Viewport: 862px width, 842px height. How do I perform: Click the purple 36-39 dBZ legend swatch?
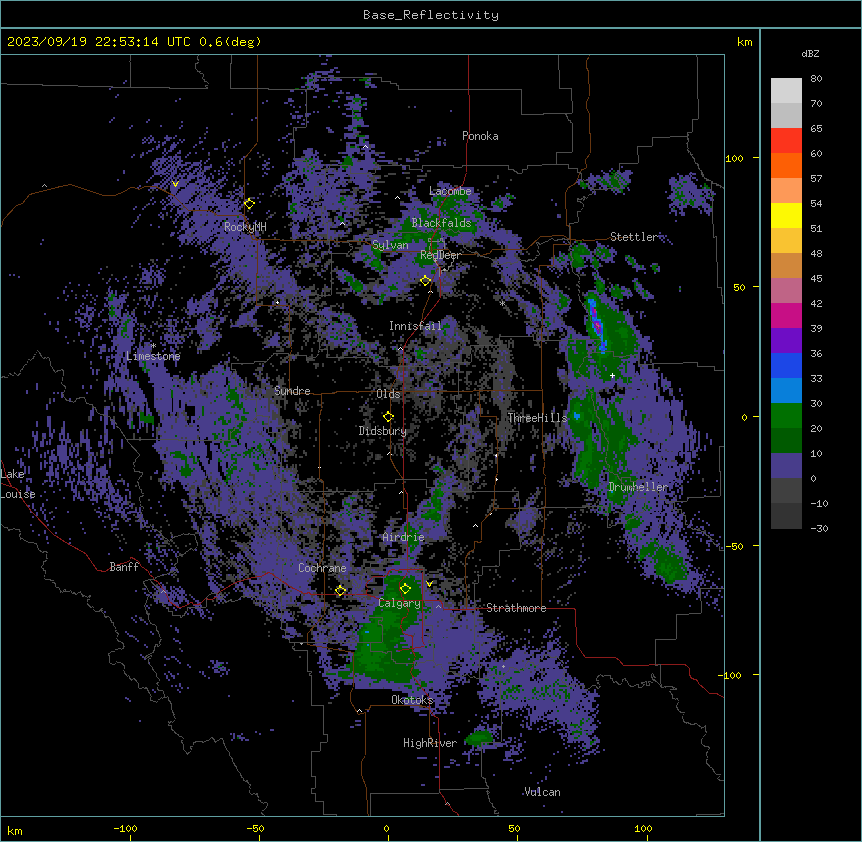tap(786, 341)
